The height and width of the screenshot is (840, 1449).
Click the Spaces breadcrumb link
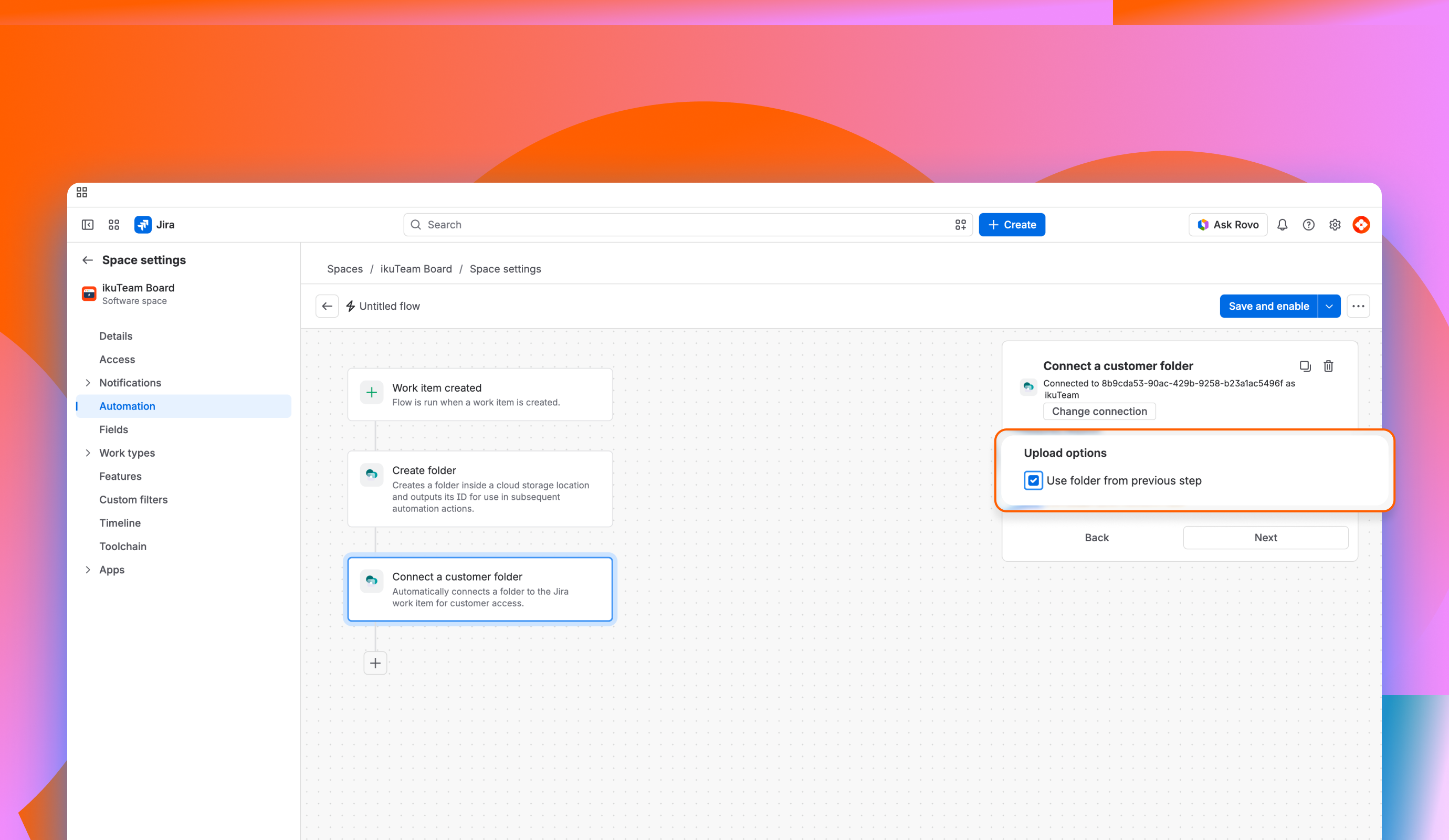(x=345, y=268)
